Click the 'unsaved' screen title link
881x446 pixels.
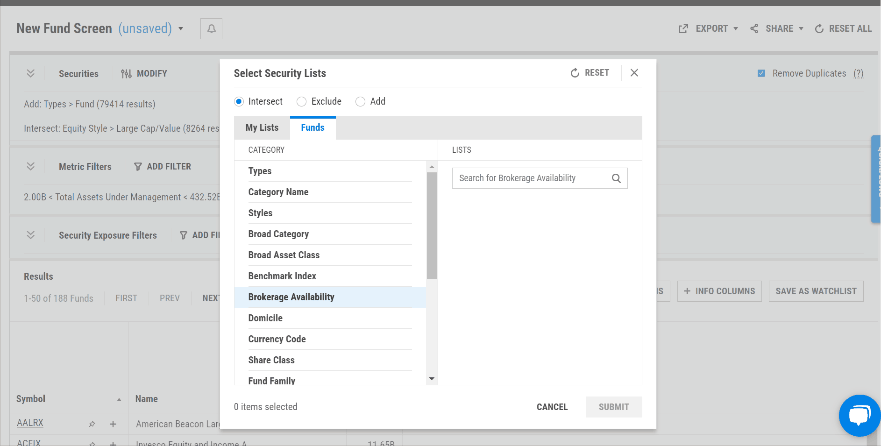[145, 29]
